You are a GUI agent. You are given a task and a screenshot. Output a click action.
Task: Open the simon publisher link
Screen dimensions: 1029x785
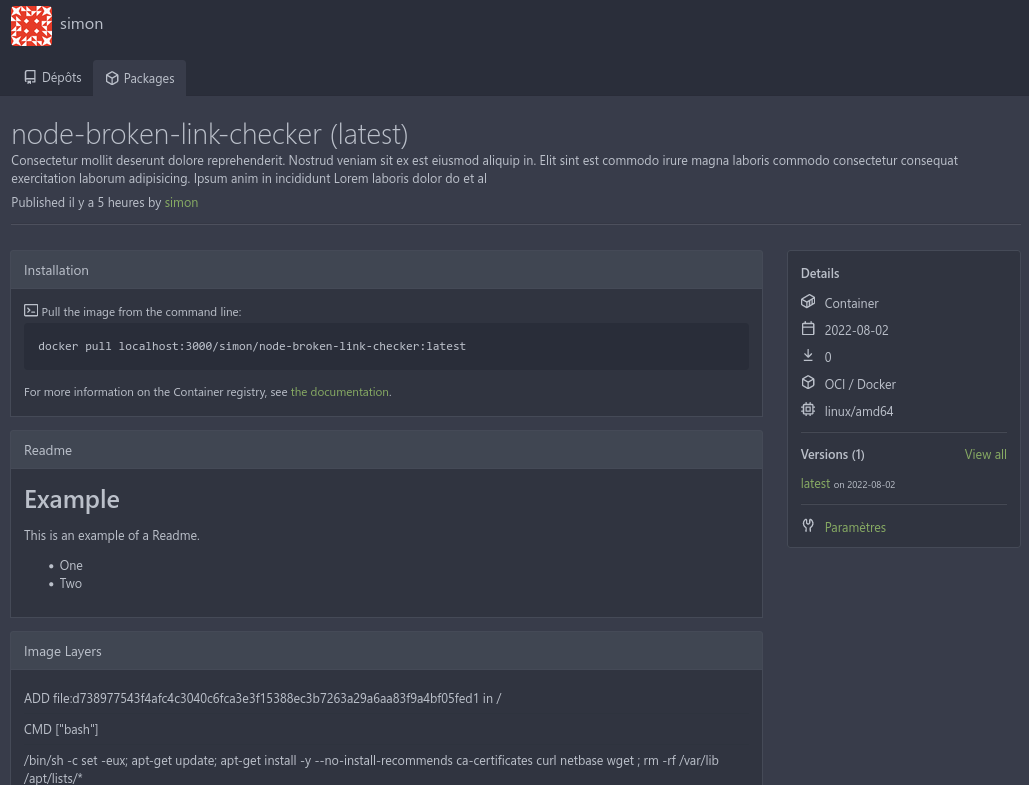(181, 202)
